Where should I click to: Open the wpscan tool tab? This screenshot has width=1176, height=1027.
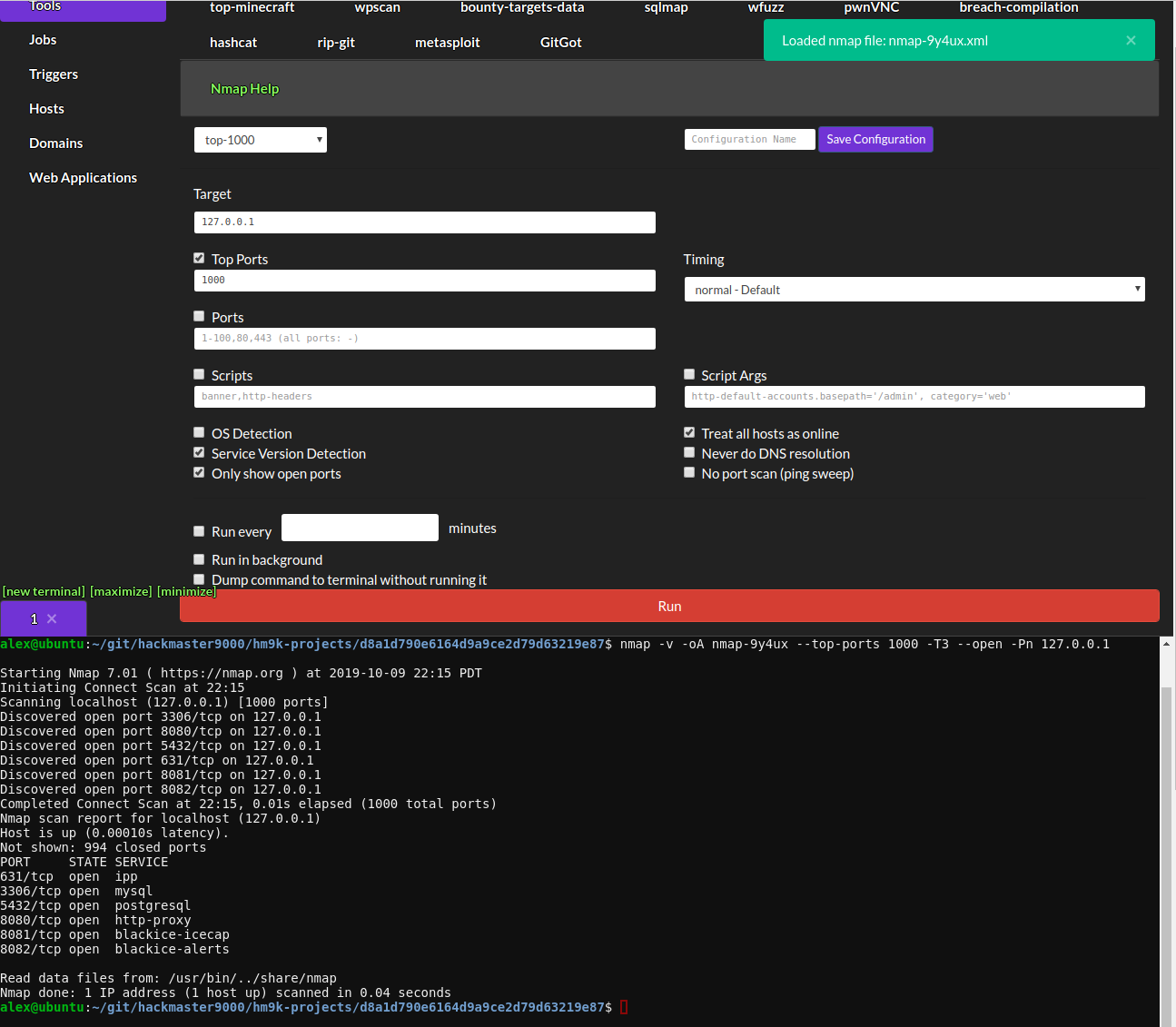point(378,7)
